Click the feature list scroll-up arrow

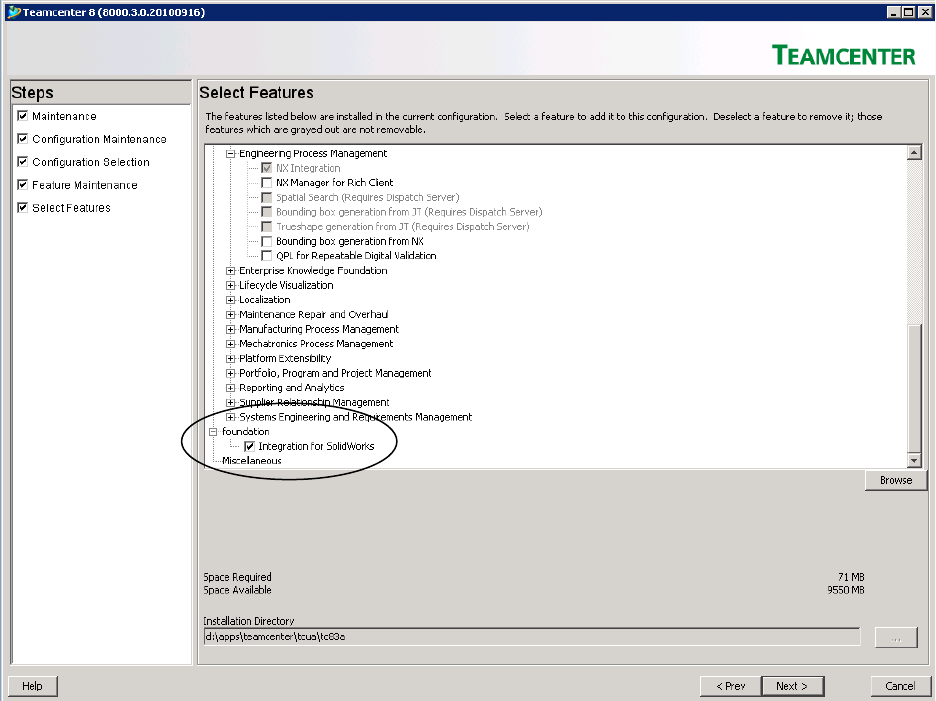pos(914,152)
